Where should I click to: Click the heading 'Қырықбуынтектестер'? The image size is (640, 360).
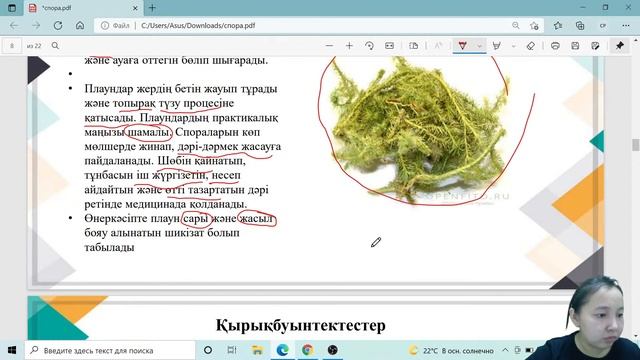pyautogui.click(x=300, y=326)
